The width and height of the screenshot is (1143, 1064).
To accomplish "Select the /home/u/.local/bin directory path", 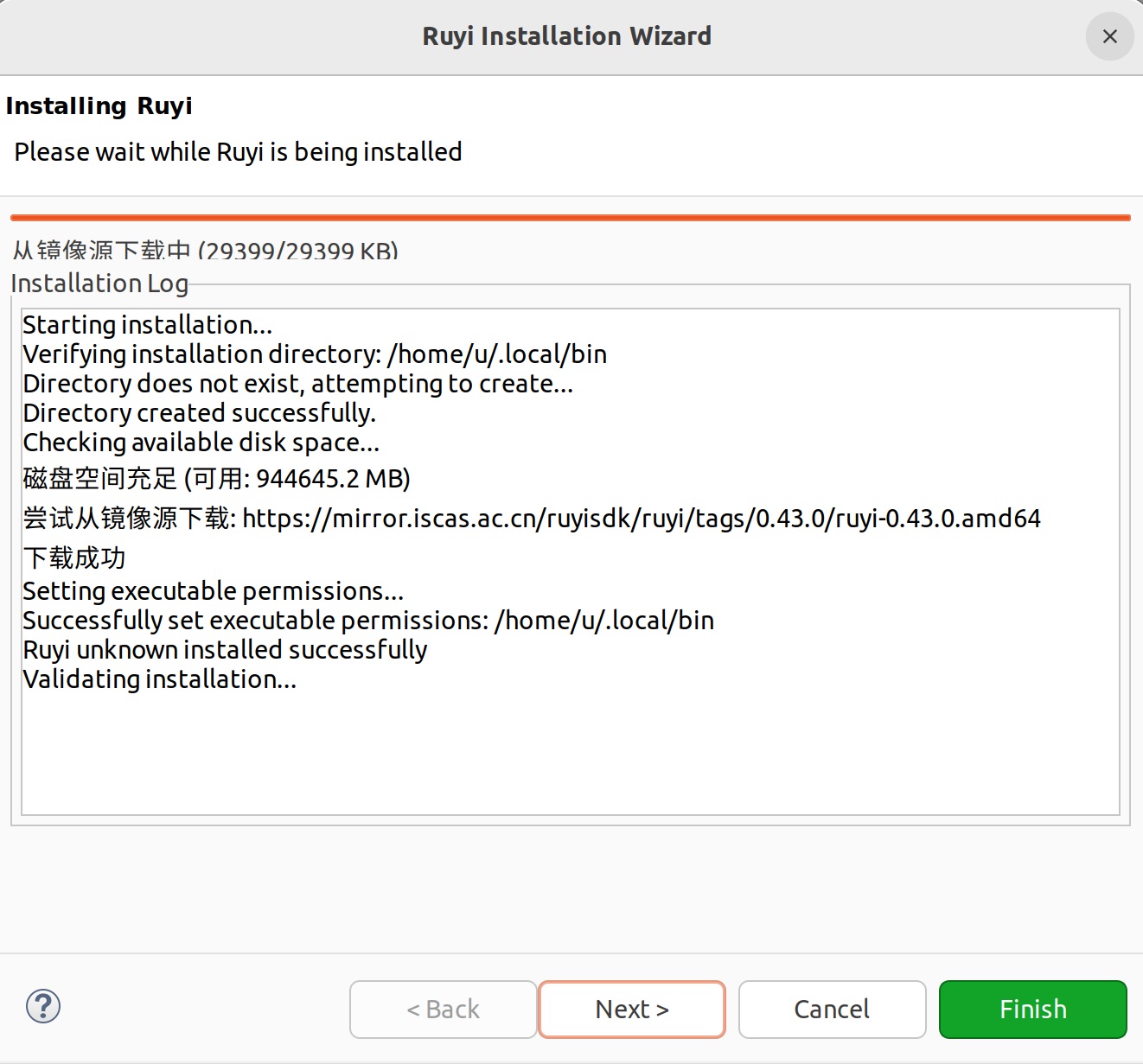I will [499, 354].
